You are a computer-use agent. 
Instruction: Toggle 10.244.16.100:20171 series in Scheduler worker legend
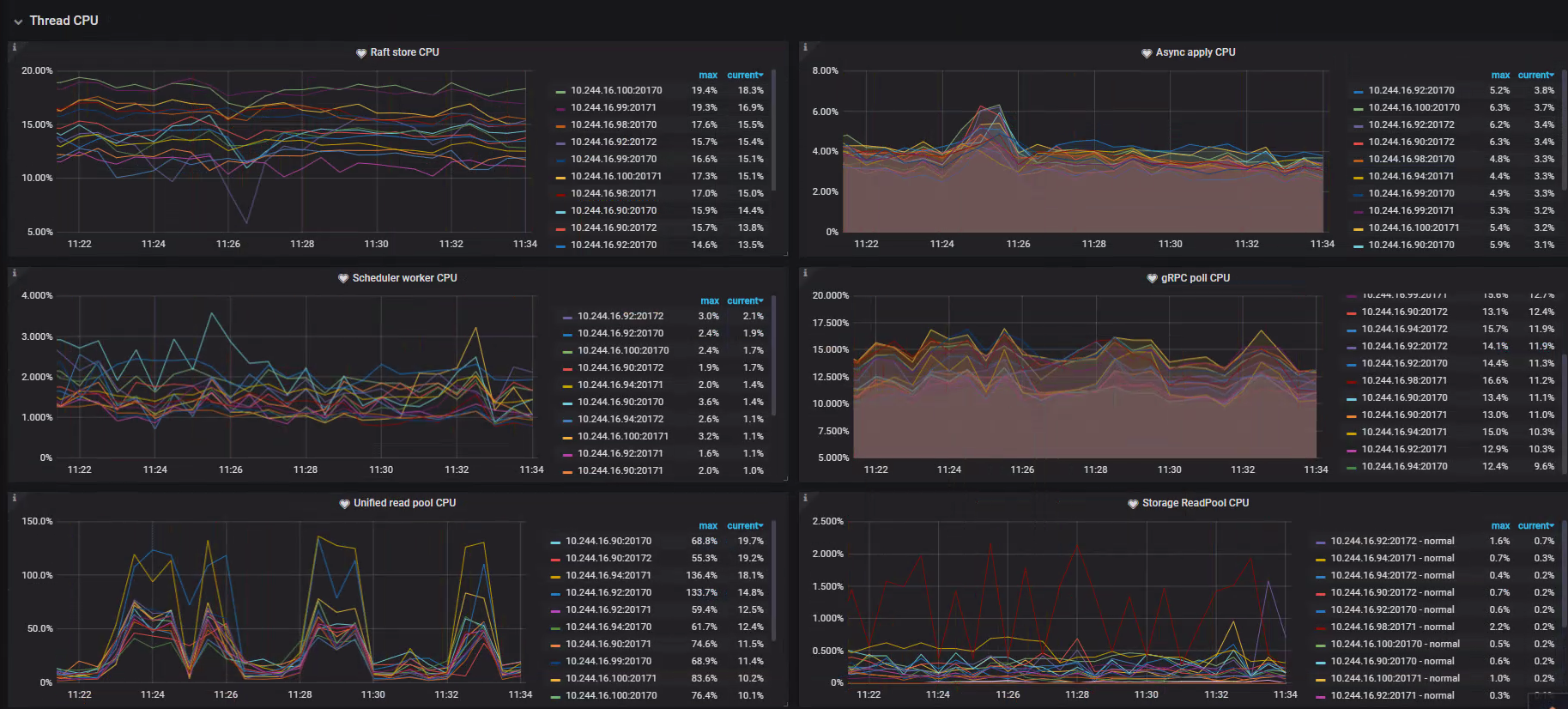623,436
